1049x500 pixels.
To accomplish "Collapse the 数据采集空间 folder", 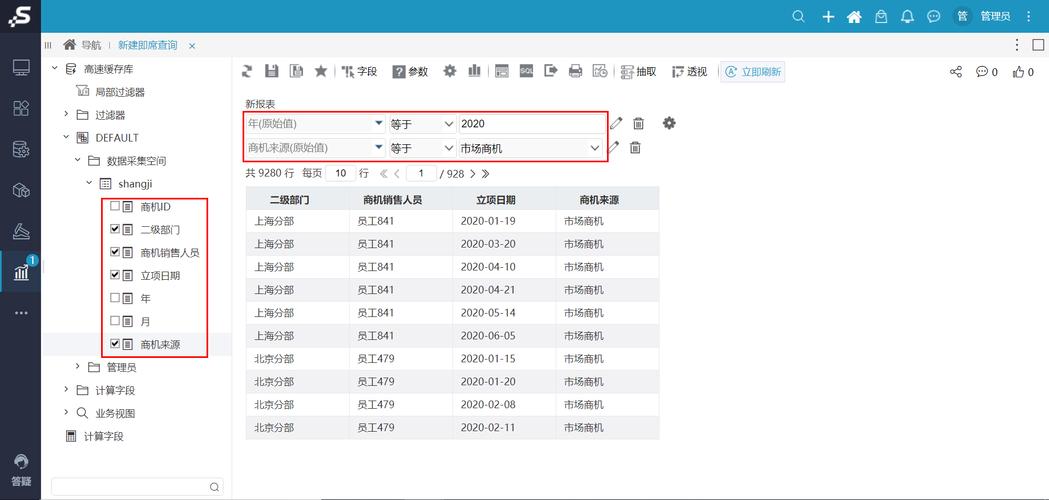I will pyautogui.click(x=77, y=160).
